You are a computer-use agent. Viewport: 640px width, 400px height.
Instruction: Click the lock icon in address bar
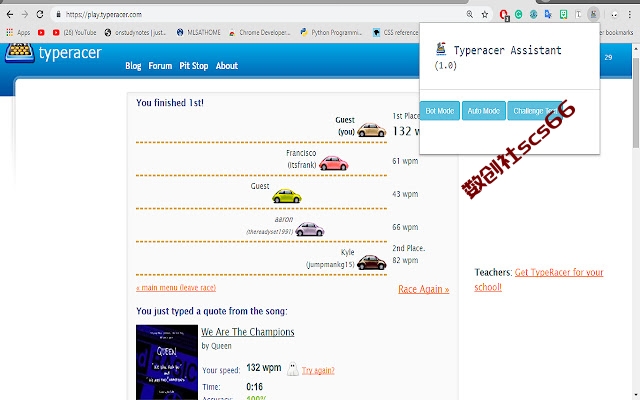pos(58,15)
